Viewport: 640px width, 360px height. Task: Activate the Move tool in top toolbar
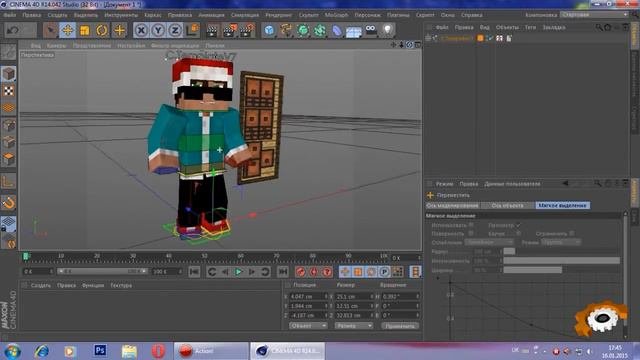[x=67, y=30]
